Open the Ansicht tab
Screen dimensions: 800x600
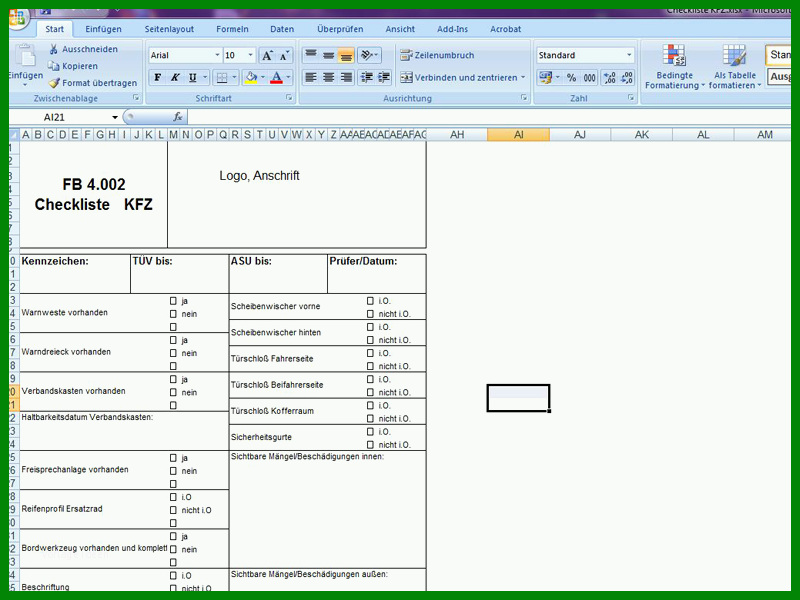[x=400, y=29]
